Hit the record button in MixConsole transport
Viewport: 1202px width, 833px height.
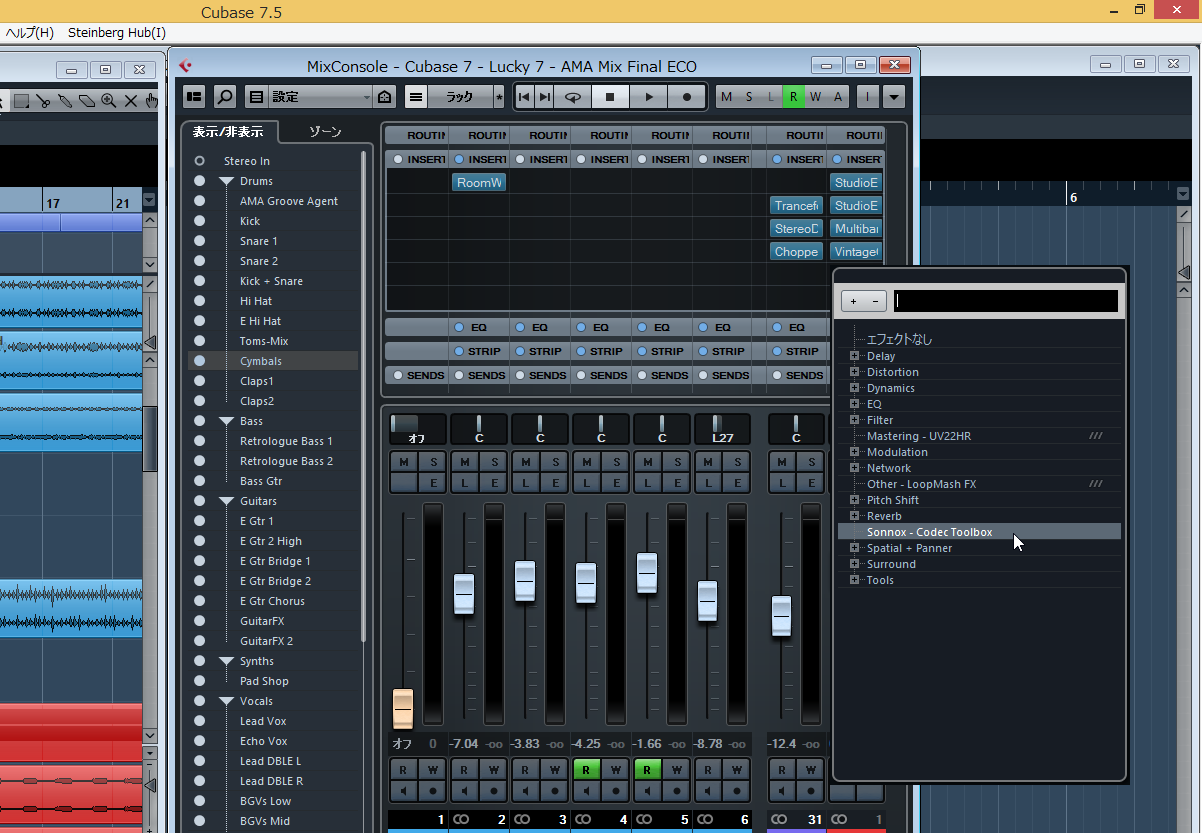point(686,97)
